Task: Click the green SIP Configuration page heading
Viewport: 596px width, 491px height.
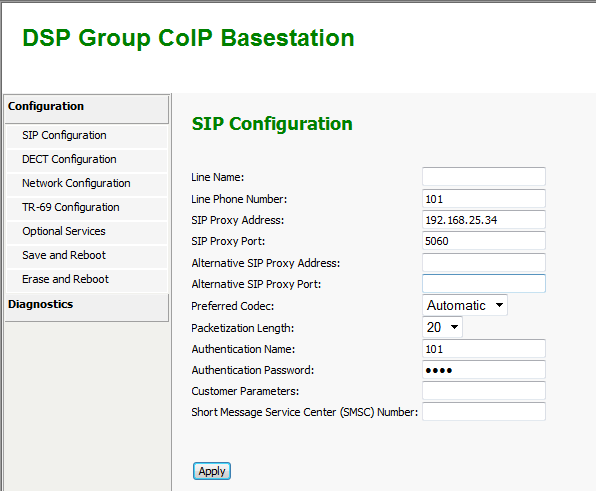Action: 272,124
